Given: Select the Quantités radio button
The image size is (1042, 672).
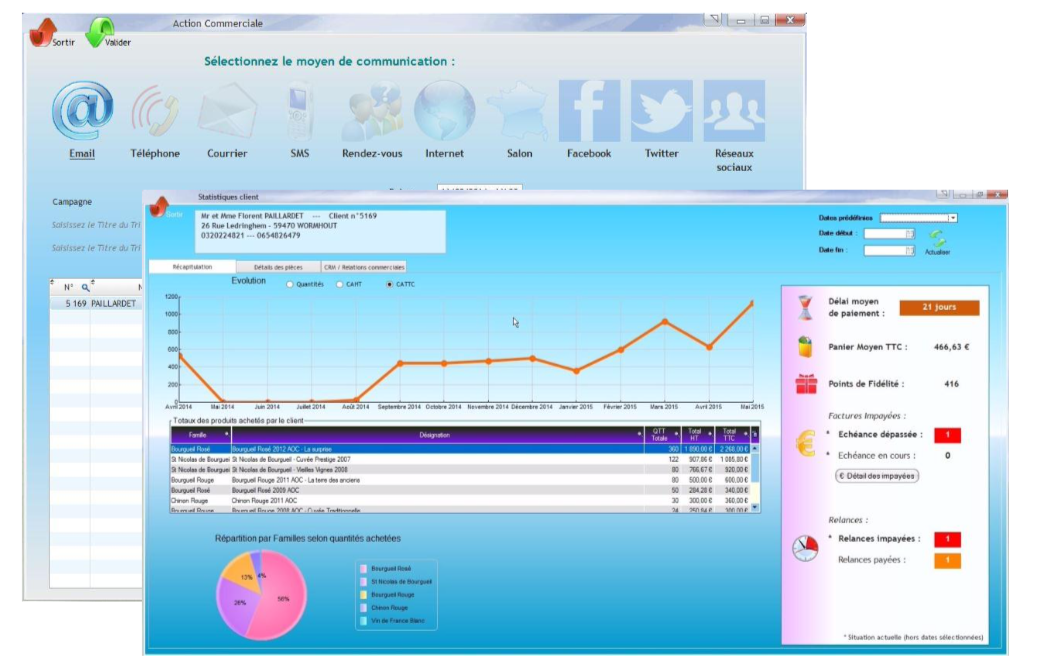Looking at the screenshot, I should tap(291, 285).
